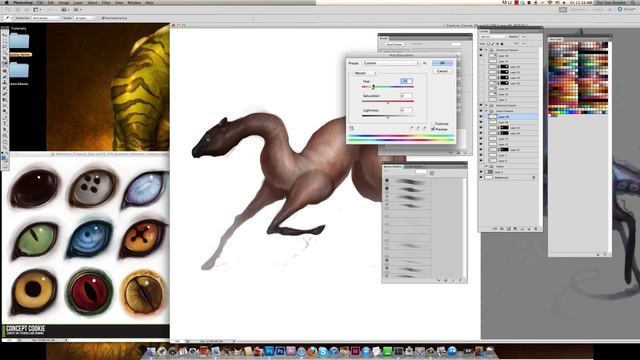Click the preset options icon beside Preset dropdown
The width and height of the screenshot is (640, 360).
point(424,63)
